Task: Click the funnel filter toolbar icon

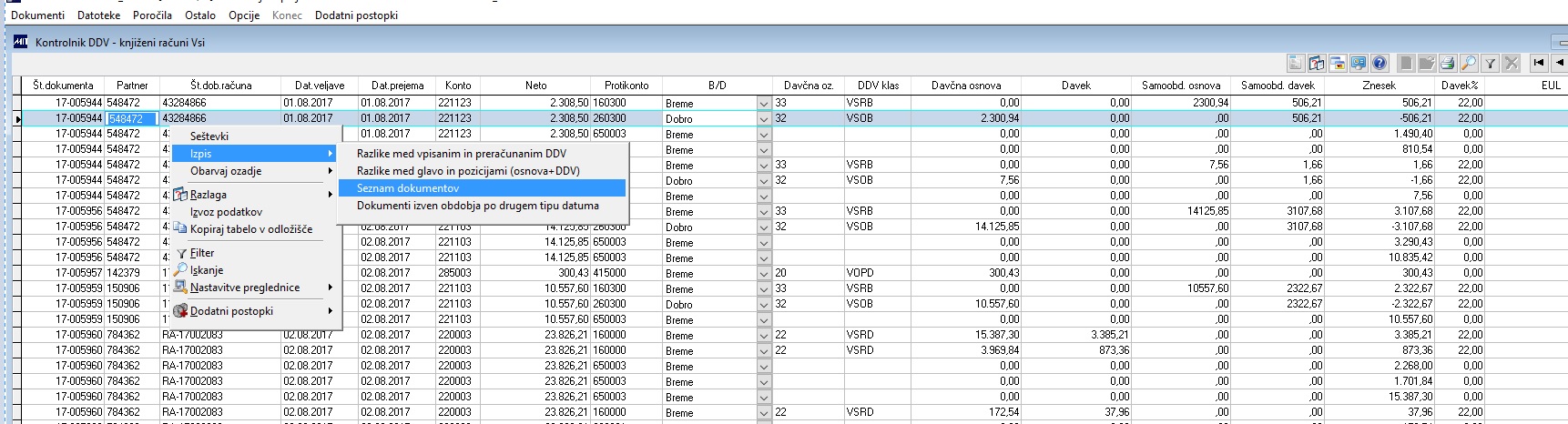Action: [1490, 63]
